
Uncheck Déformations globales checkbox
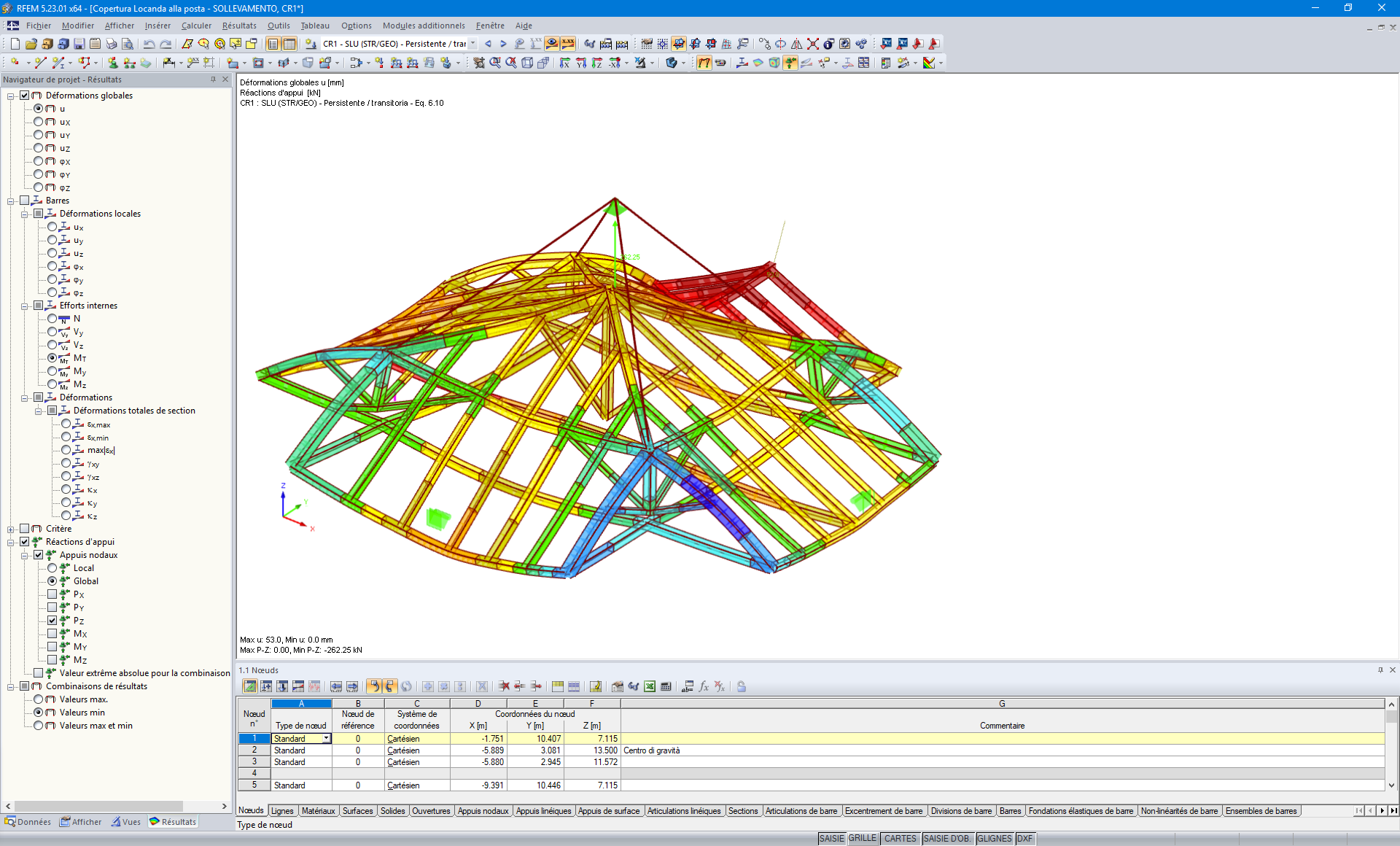25,96
